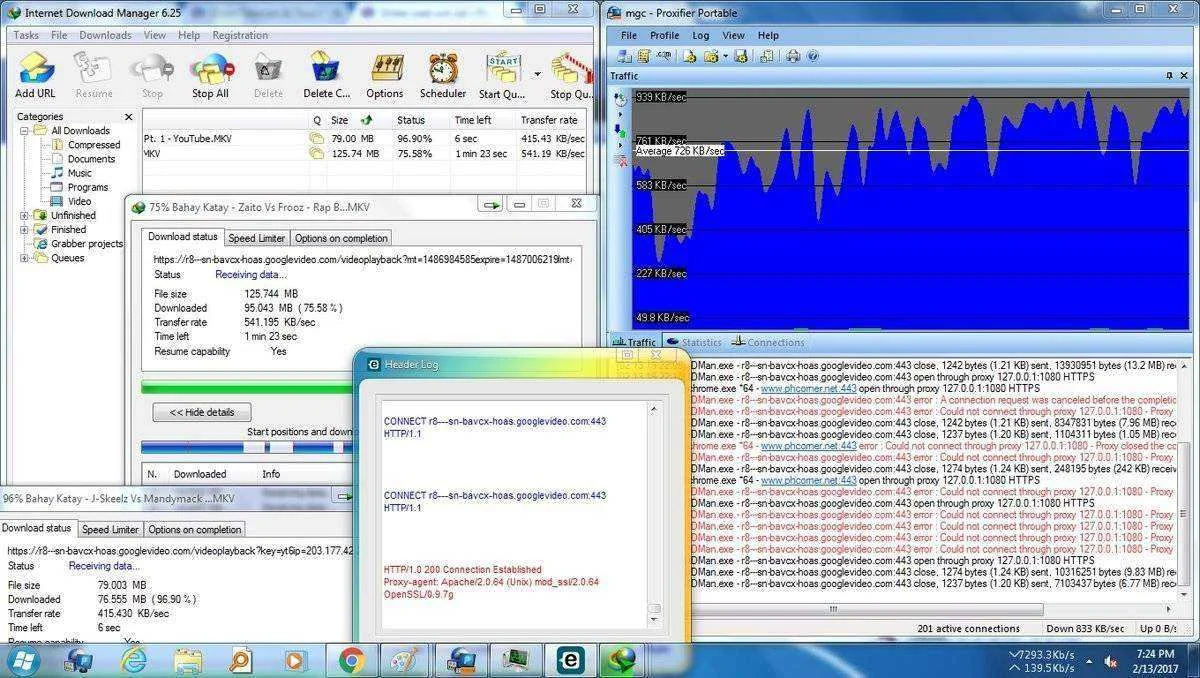The image size is (1200, 678).
Task: Open IDM Tasks menu
Action: [26, 35]
